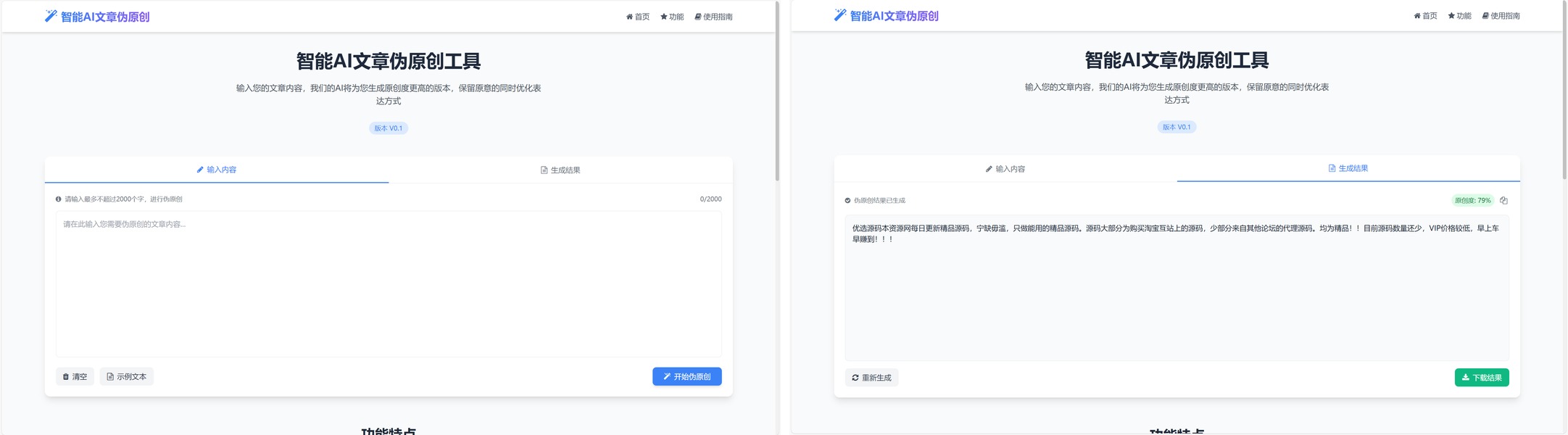Click the 重新生成 button
Image resolution: width=1568 pixels, height=435 pixels.
click(x=871, y=378)
